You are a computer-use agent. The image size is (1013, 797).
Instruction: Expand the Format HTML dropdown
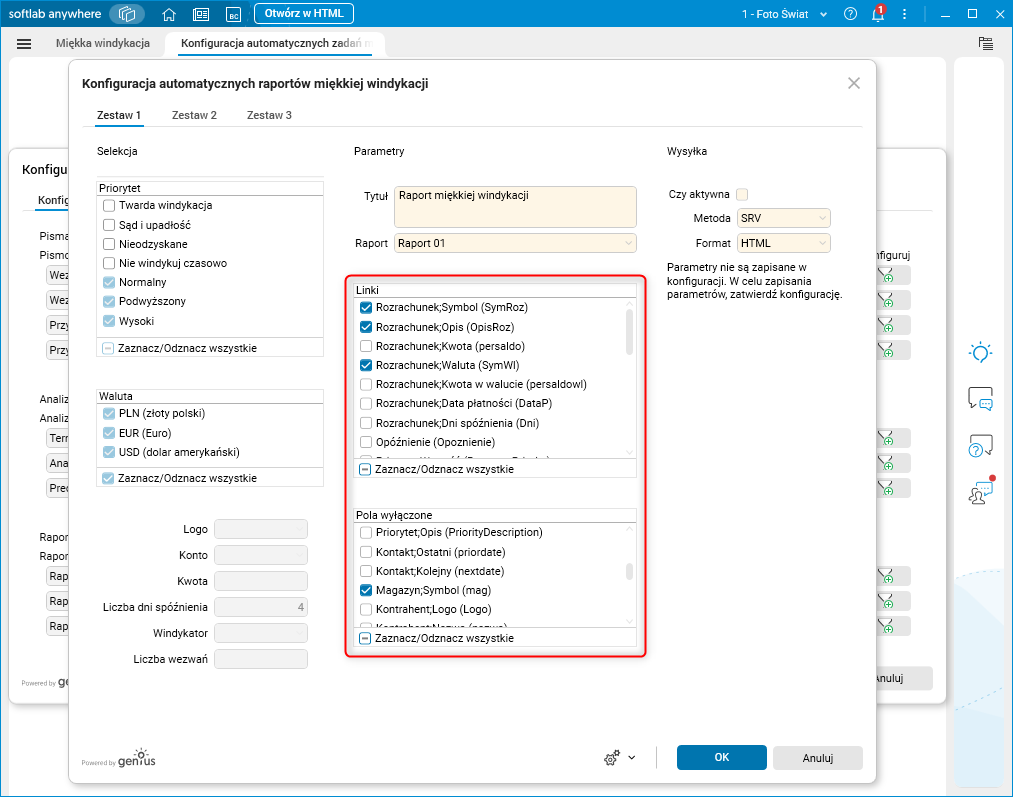[x=783, y=243]
